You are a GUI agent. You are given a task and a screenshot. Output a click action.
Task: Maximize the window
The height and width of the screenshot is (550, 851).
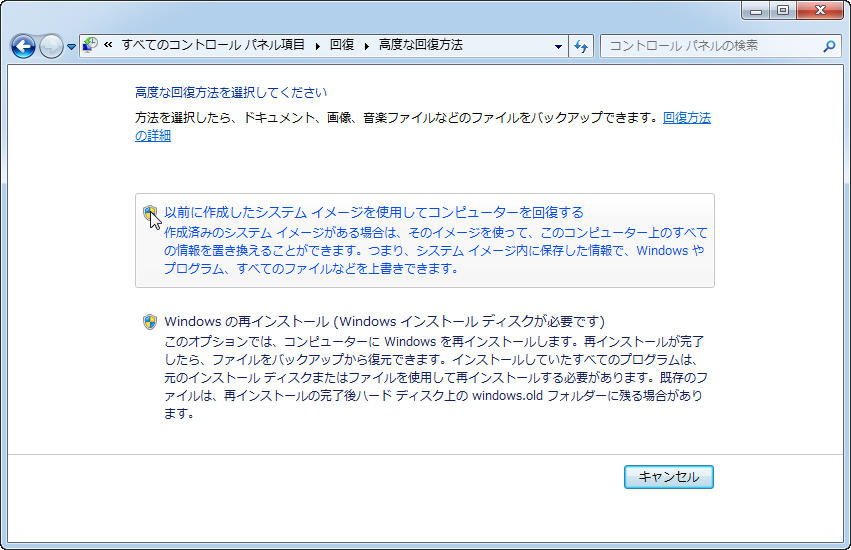[x=783, y=10]
